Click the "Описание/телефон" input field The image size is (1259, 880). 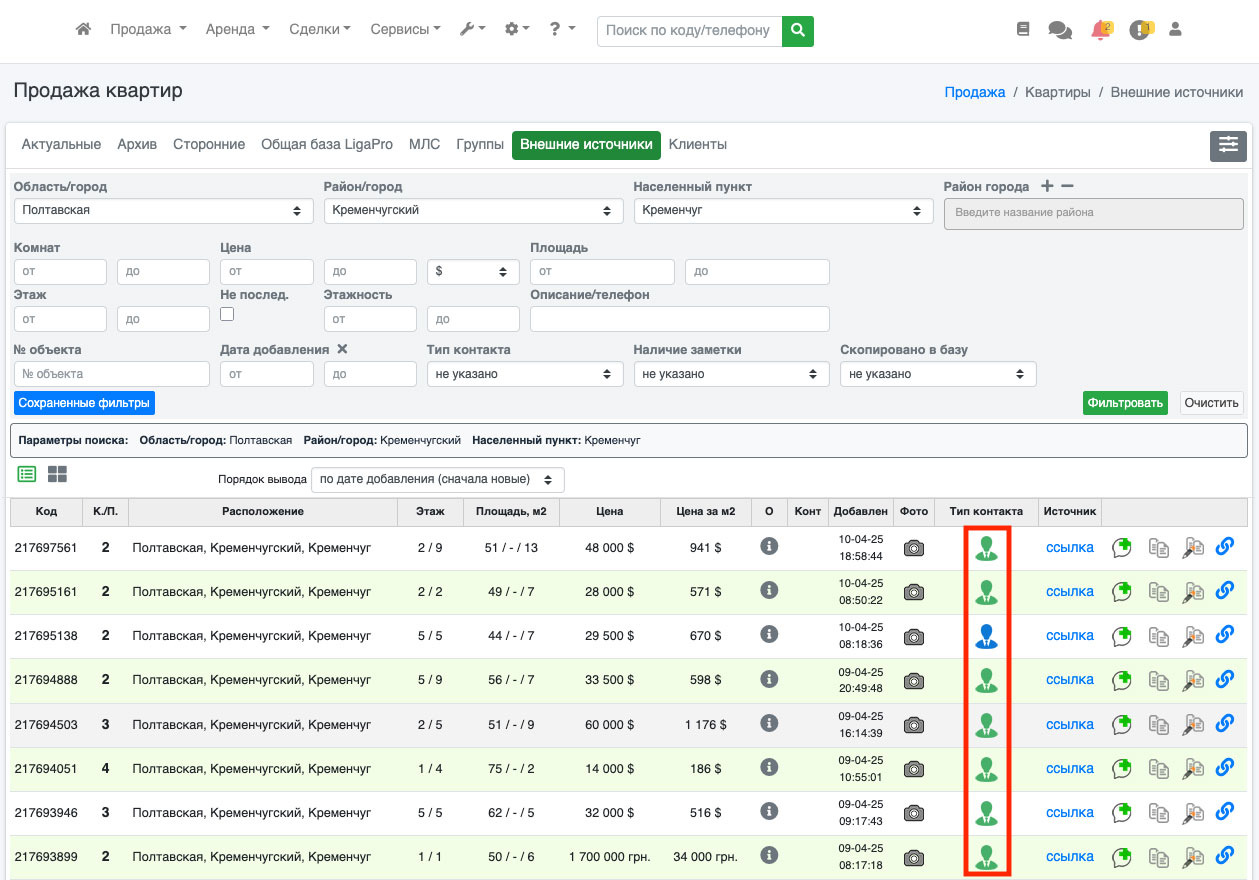coord(679,319)
